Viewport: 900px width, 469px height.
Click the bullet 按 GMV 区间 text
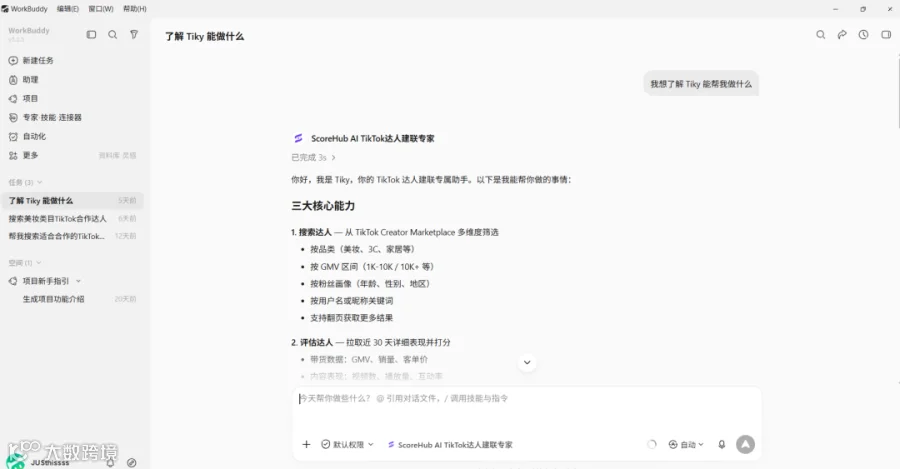click(x=372, y=266)
